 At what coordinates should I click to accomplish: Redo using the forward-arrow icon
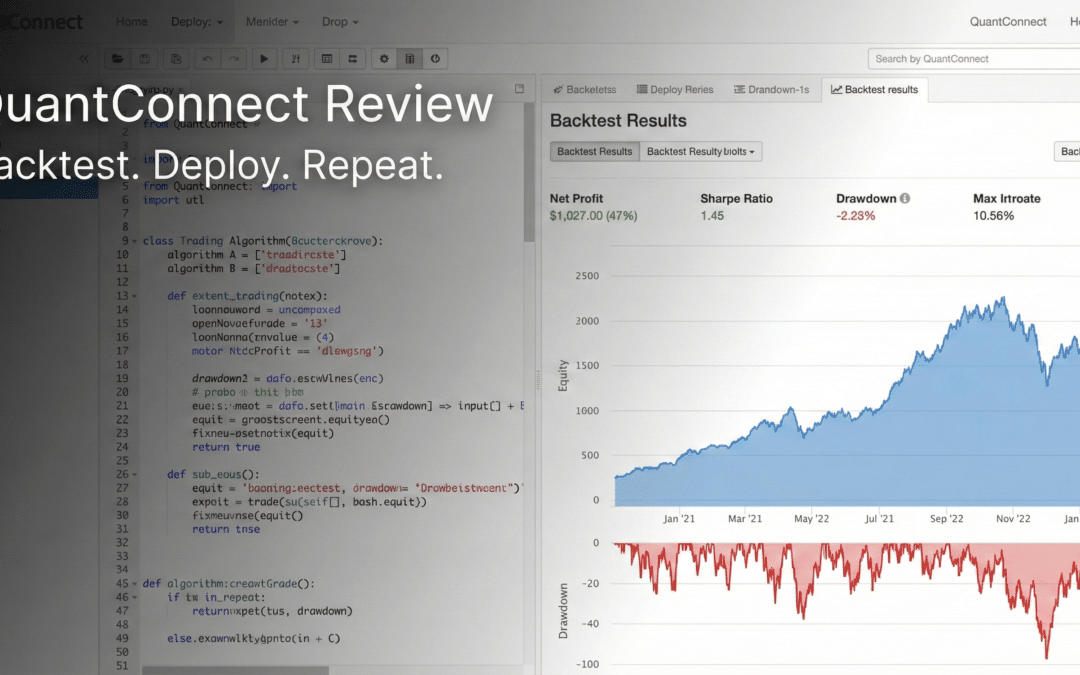tap(234, 59)
